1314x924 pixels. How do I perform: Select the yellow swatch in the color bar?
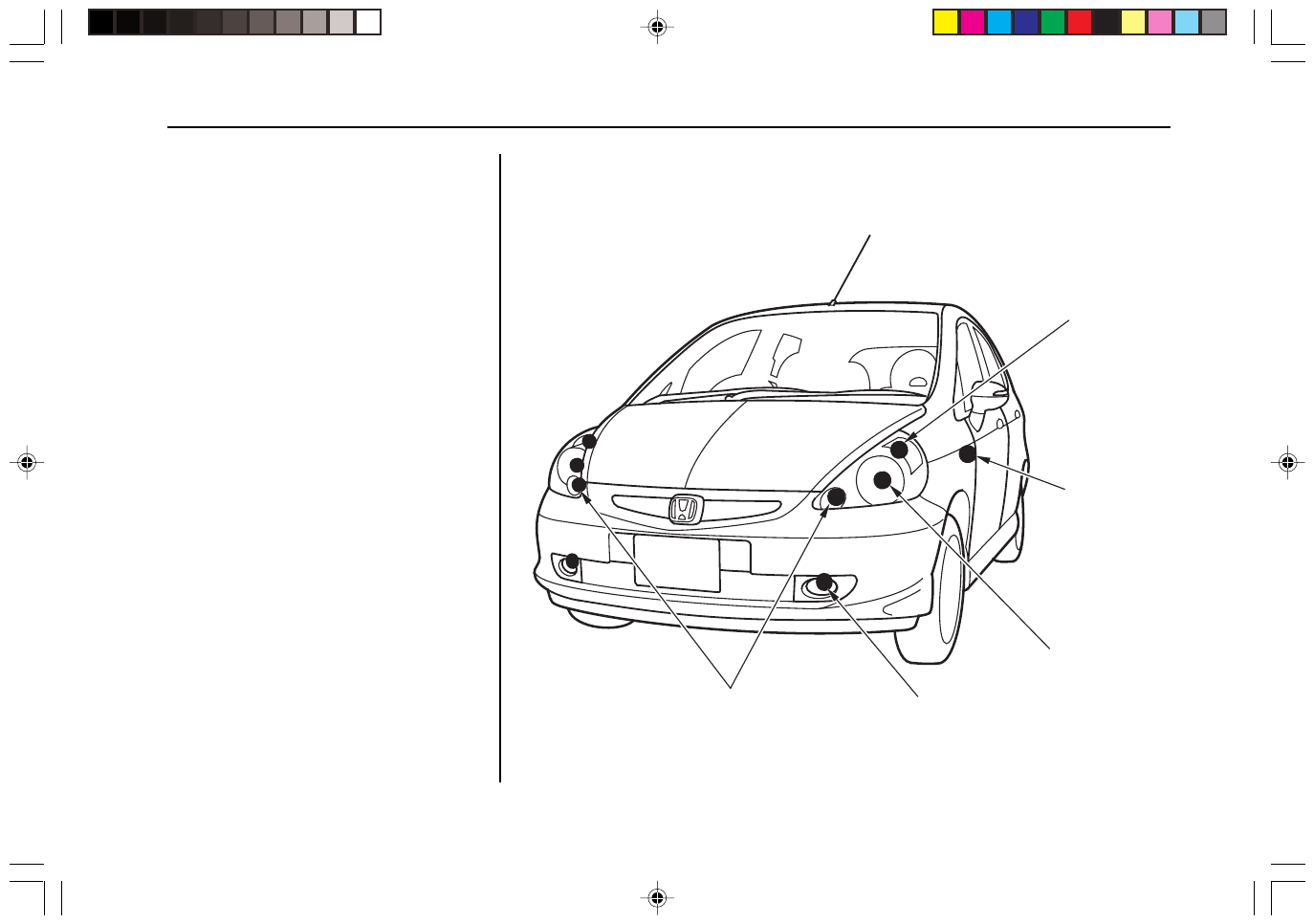click(x=946, y=23)
